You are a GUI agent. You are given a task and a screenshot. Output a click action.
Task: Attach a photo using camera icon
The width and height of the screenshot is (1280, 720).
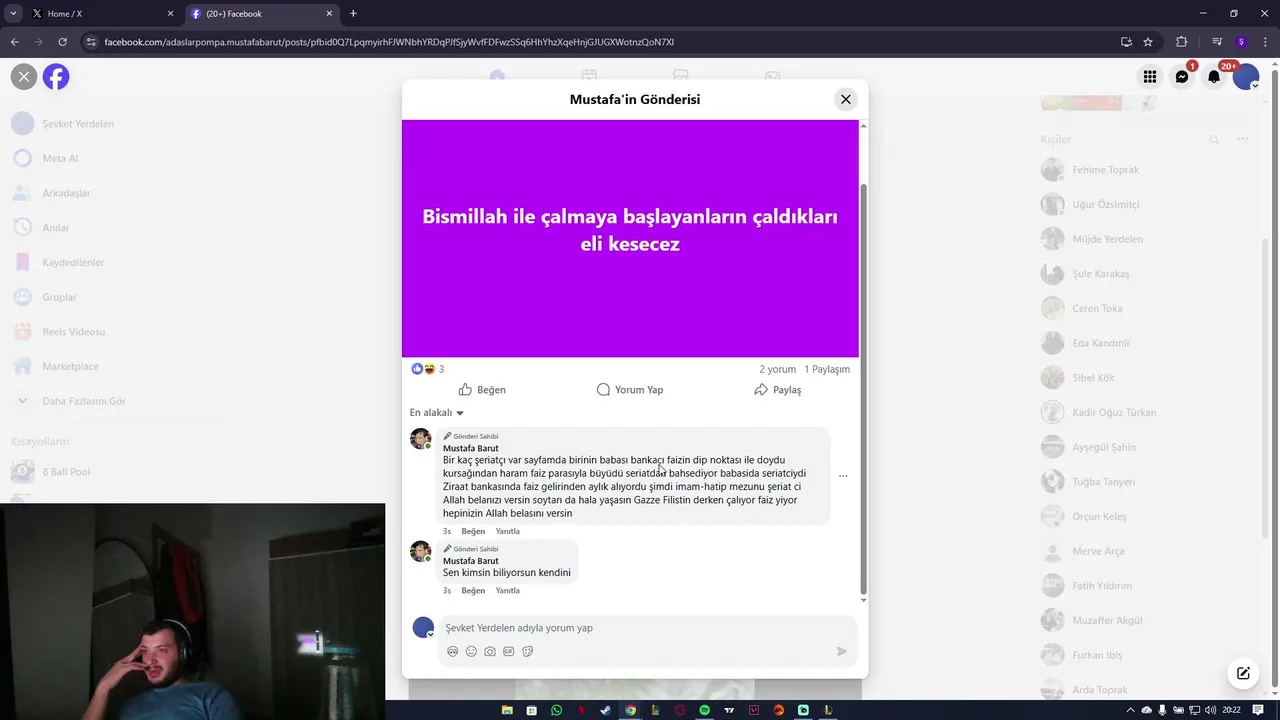(490, 651)
